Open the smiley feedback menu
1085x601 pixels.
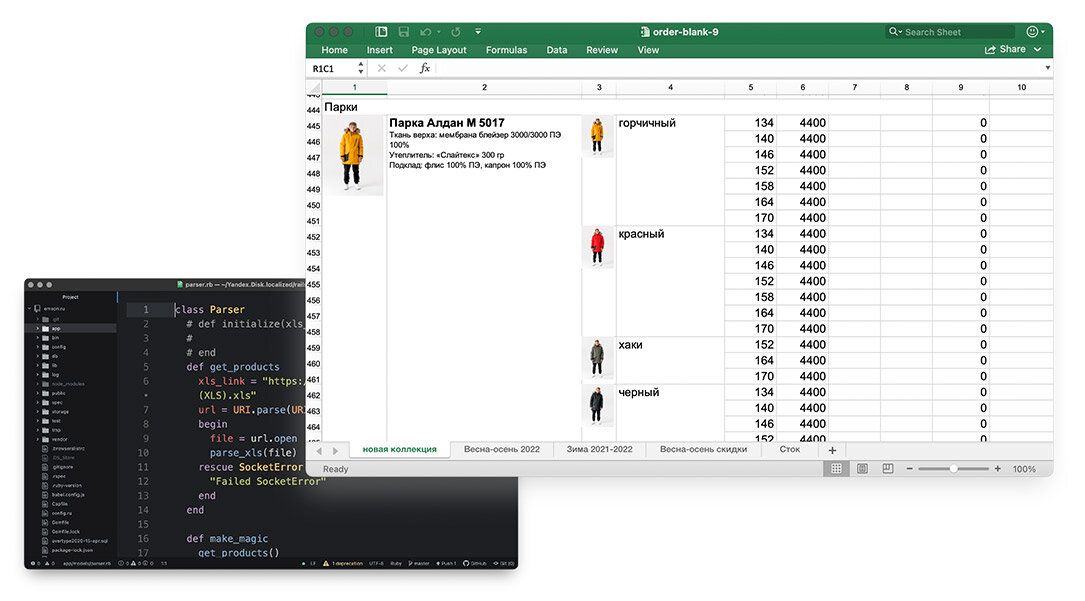pos(1035,32)
